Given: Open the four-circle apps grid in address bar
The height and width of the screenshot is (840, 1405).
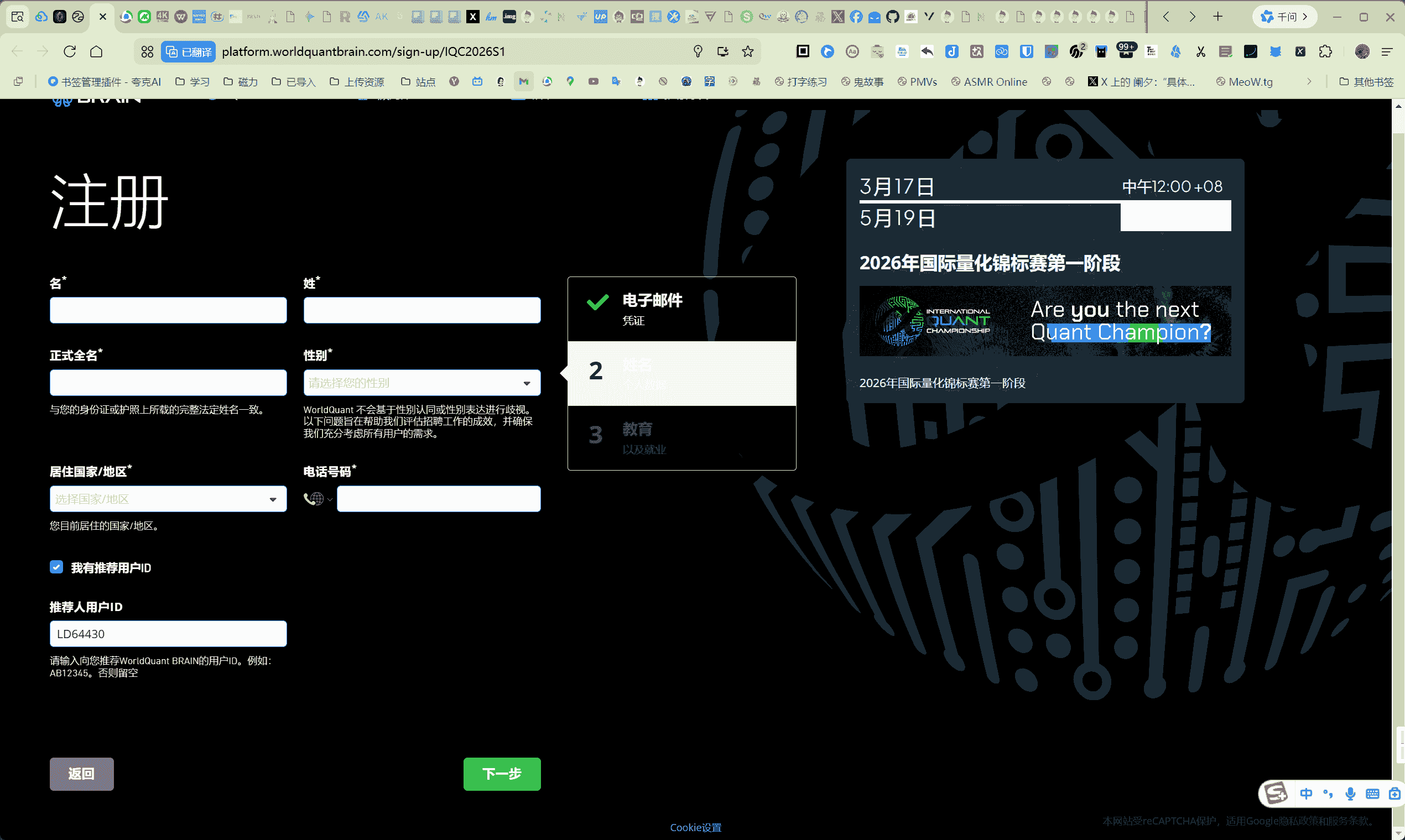Looking at the screenshot, I should (x=147, y=51).
